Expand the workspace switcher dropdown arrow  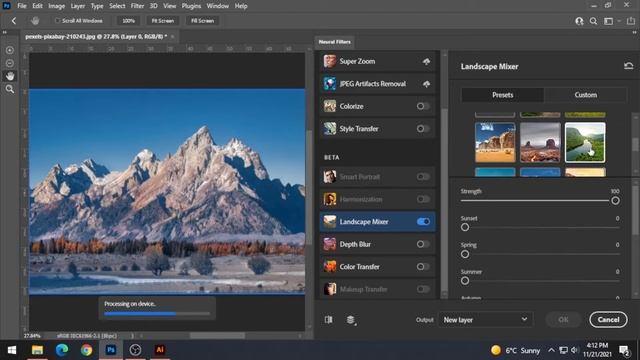coord(619,21)
